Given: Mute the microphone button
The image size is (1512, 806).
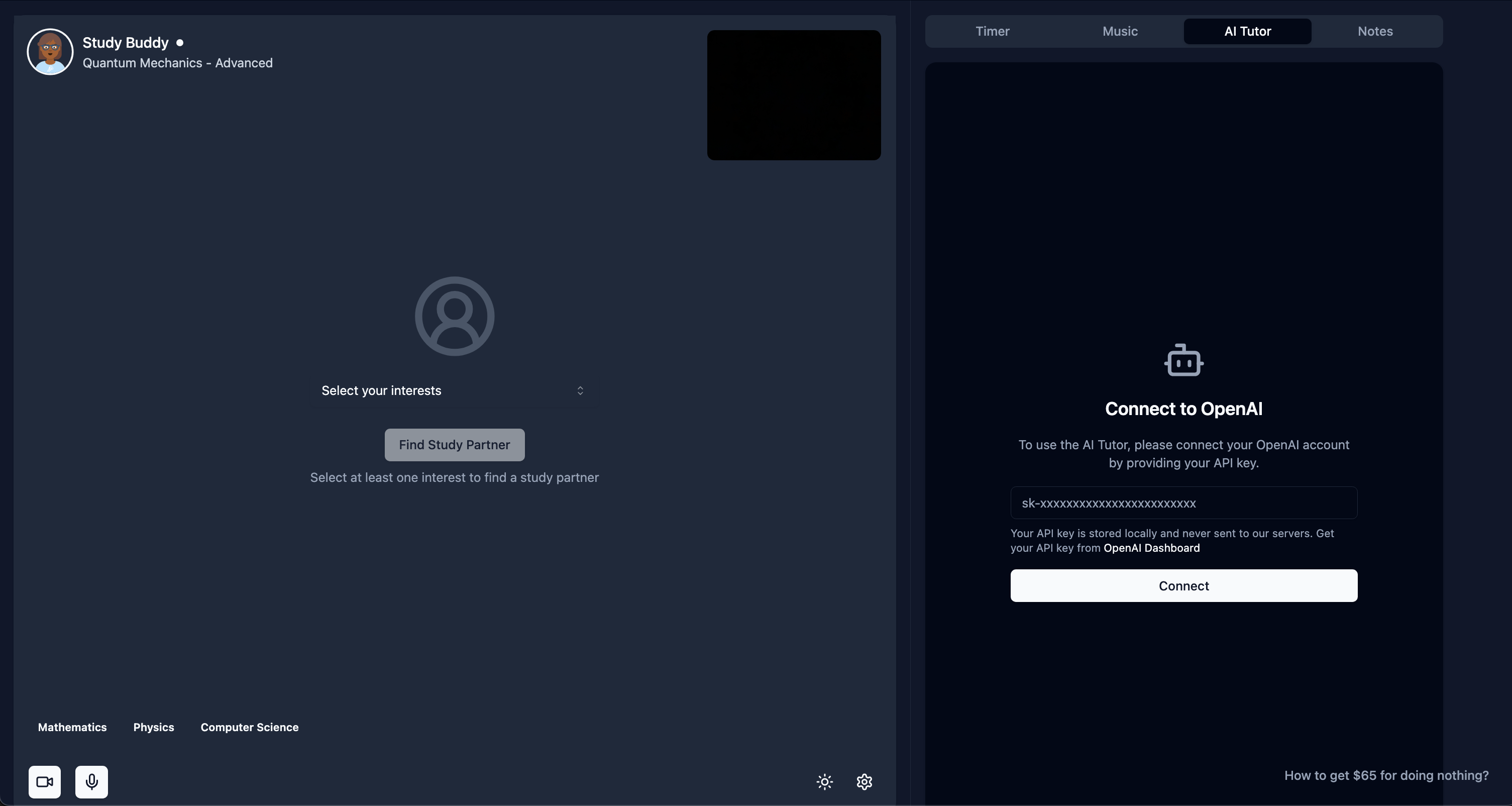Looking at the screenshot, I should click(x=91, y=781).
